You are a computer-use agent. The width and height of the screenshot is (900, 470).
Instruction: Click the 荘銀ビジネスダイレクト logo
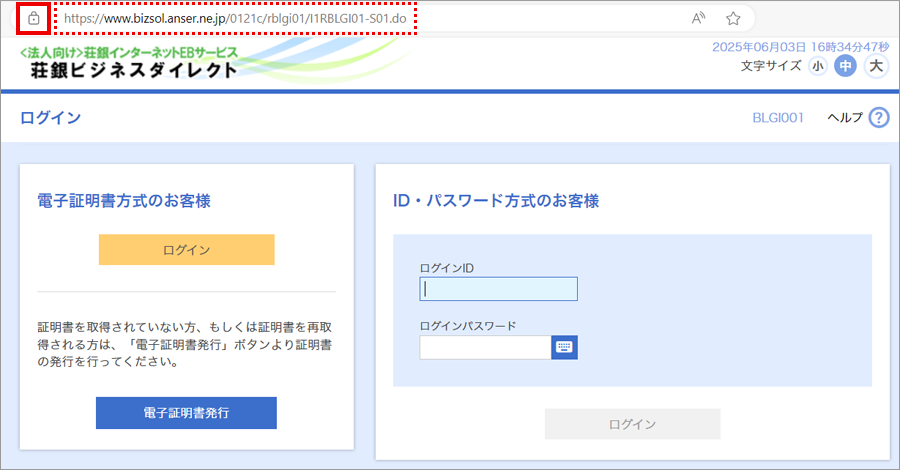click(129, 62)
